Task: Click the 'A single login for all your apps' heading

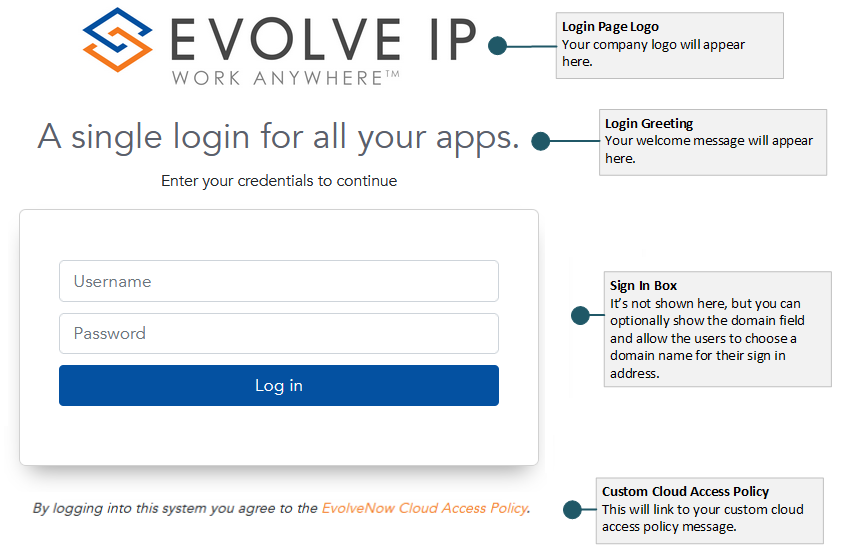Action: coord(278,137)
